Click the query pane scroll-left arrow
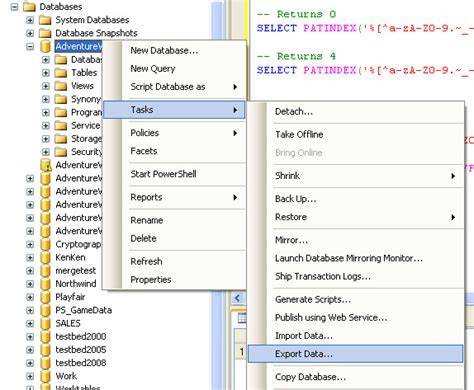Viewport: 474px width, 390px height. [x=238, y=298]
